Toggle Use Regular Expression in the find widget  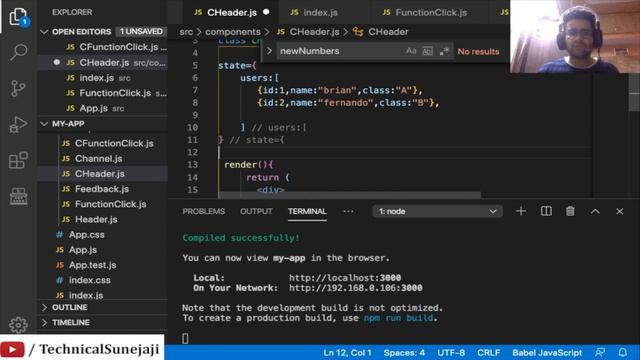(x=444, y=51)
